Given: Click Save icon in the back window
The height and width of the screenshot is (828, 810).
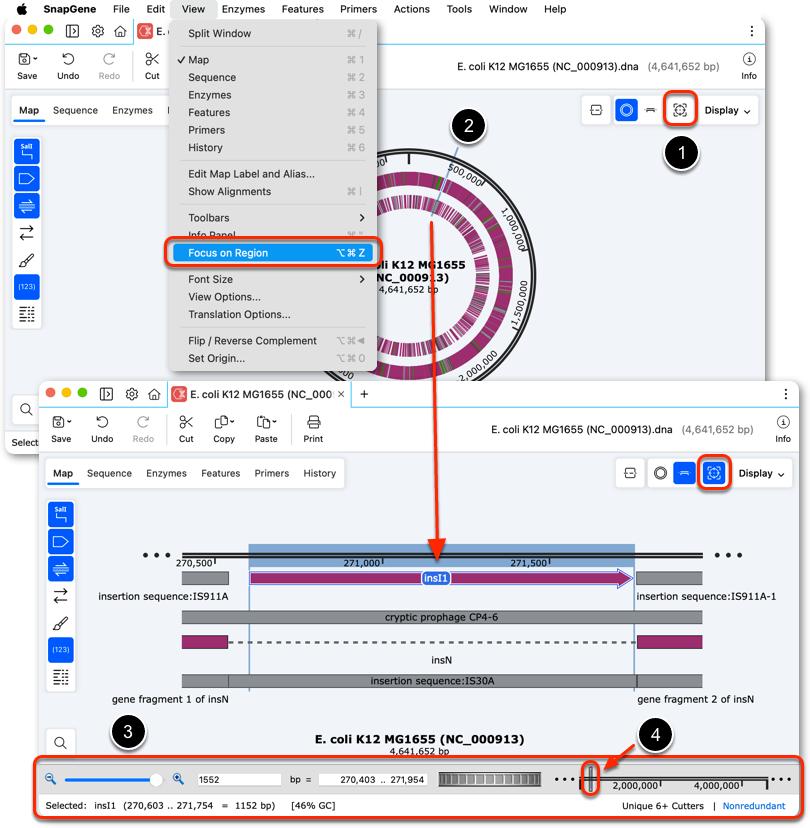Looking at the screenshot, I should pos(24,59).
